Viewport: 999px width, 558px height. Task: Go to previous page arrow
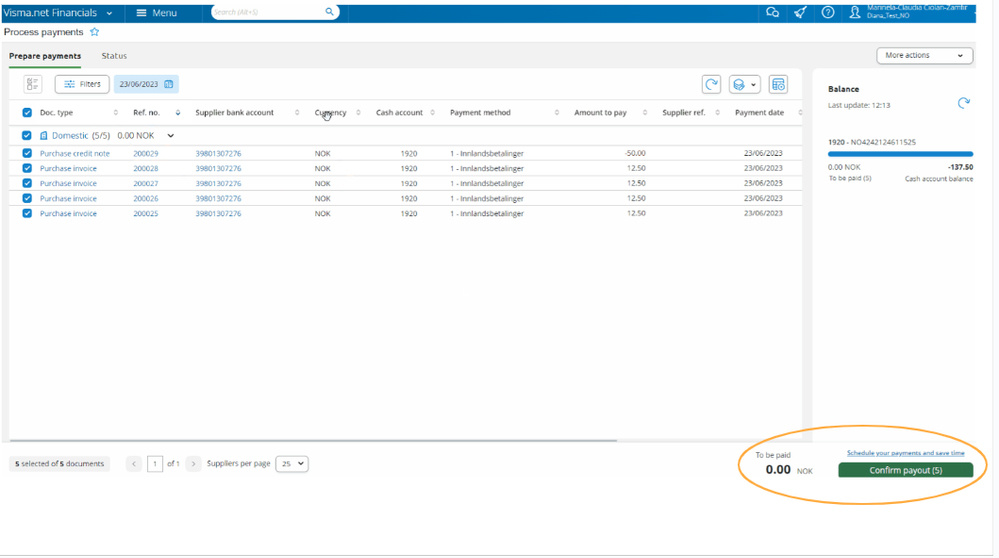pos(134,464)
